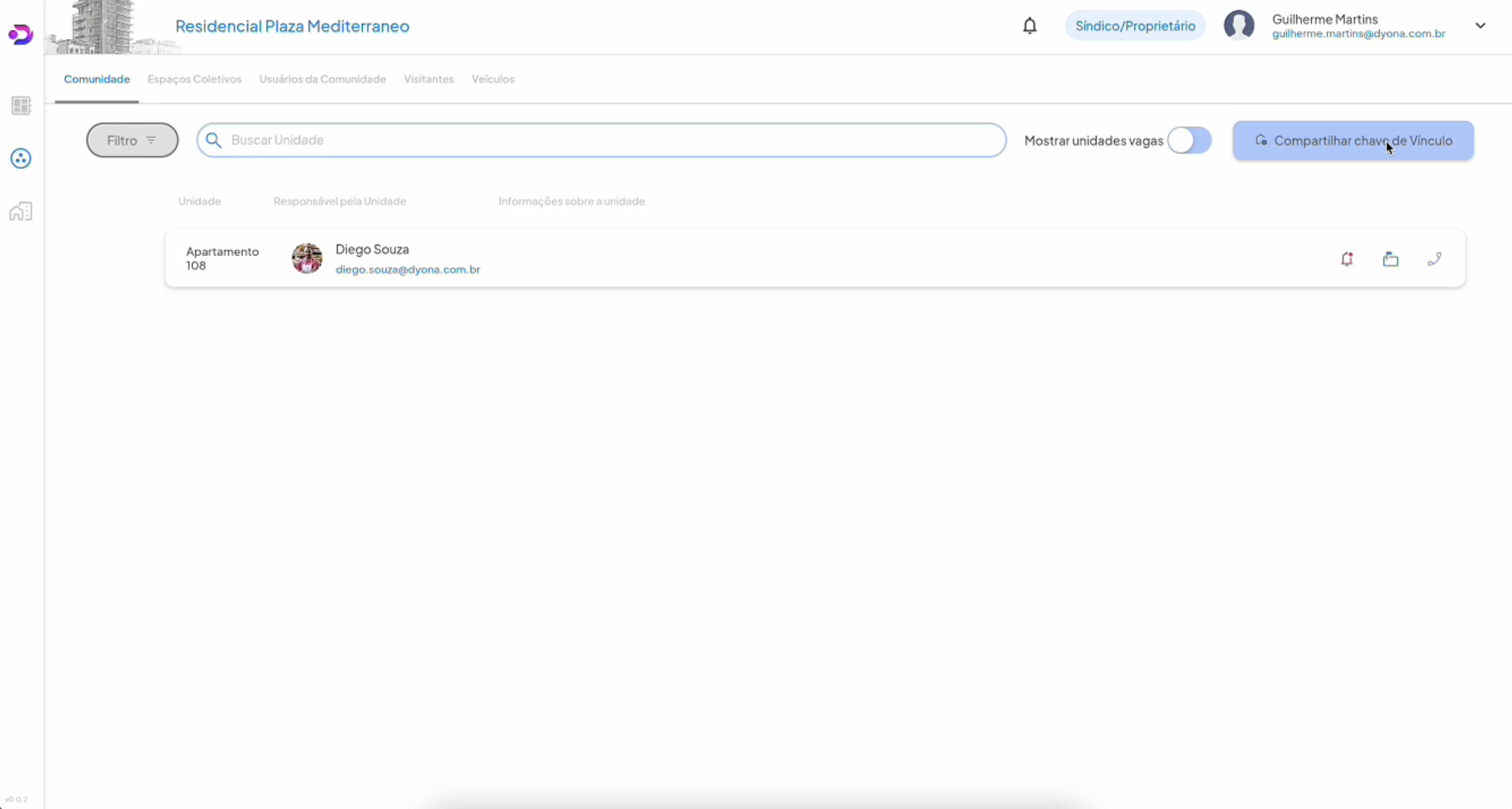This screenshot has height=809, width=1512.
Task: Open the buildings icon in sidebar
Action: [x=21, y=211]
